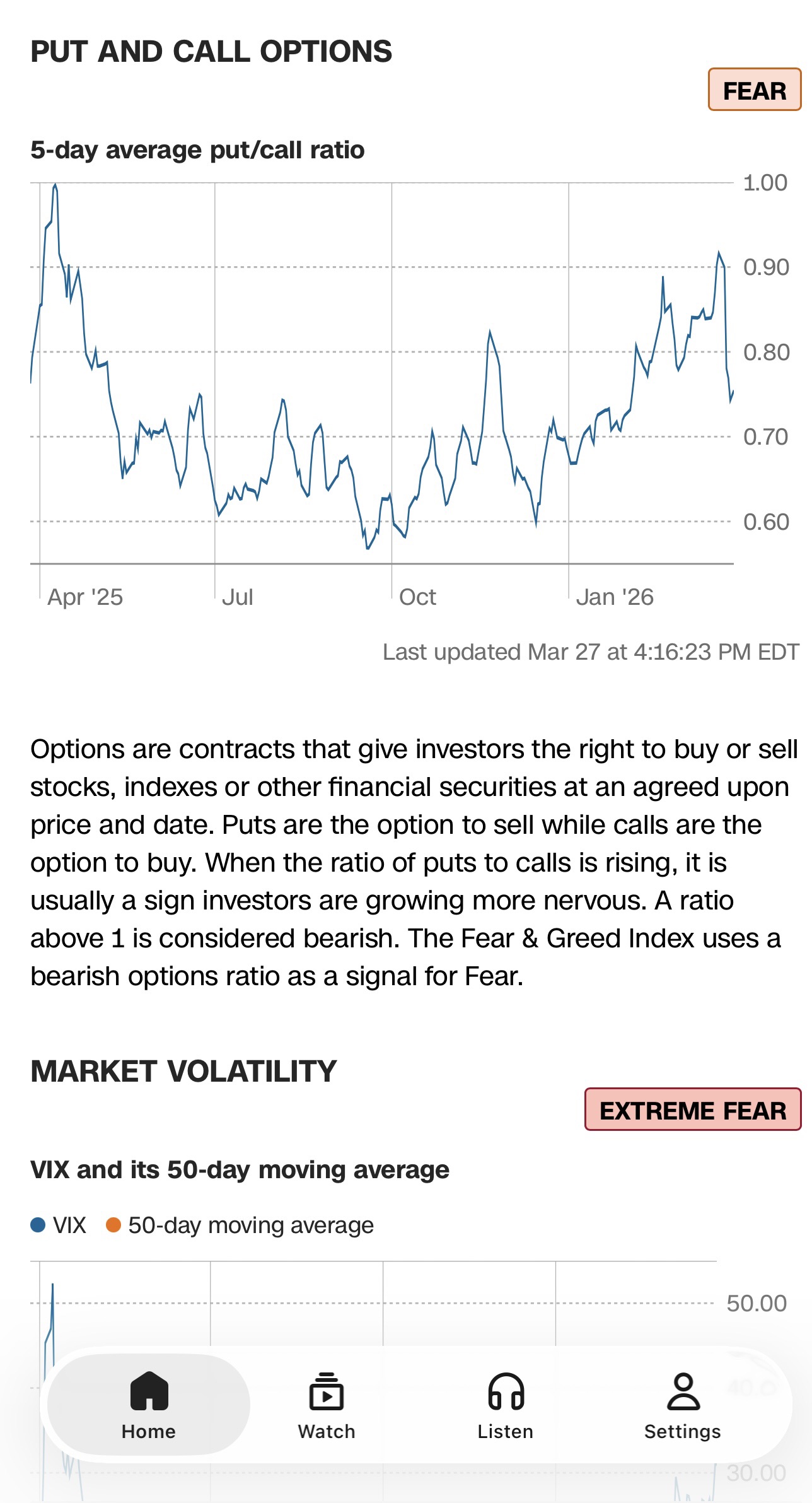Tap the EXTREME FEAR indicator badge
Viewport: 812px width, 1503px height.
[692, 1109]
